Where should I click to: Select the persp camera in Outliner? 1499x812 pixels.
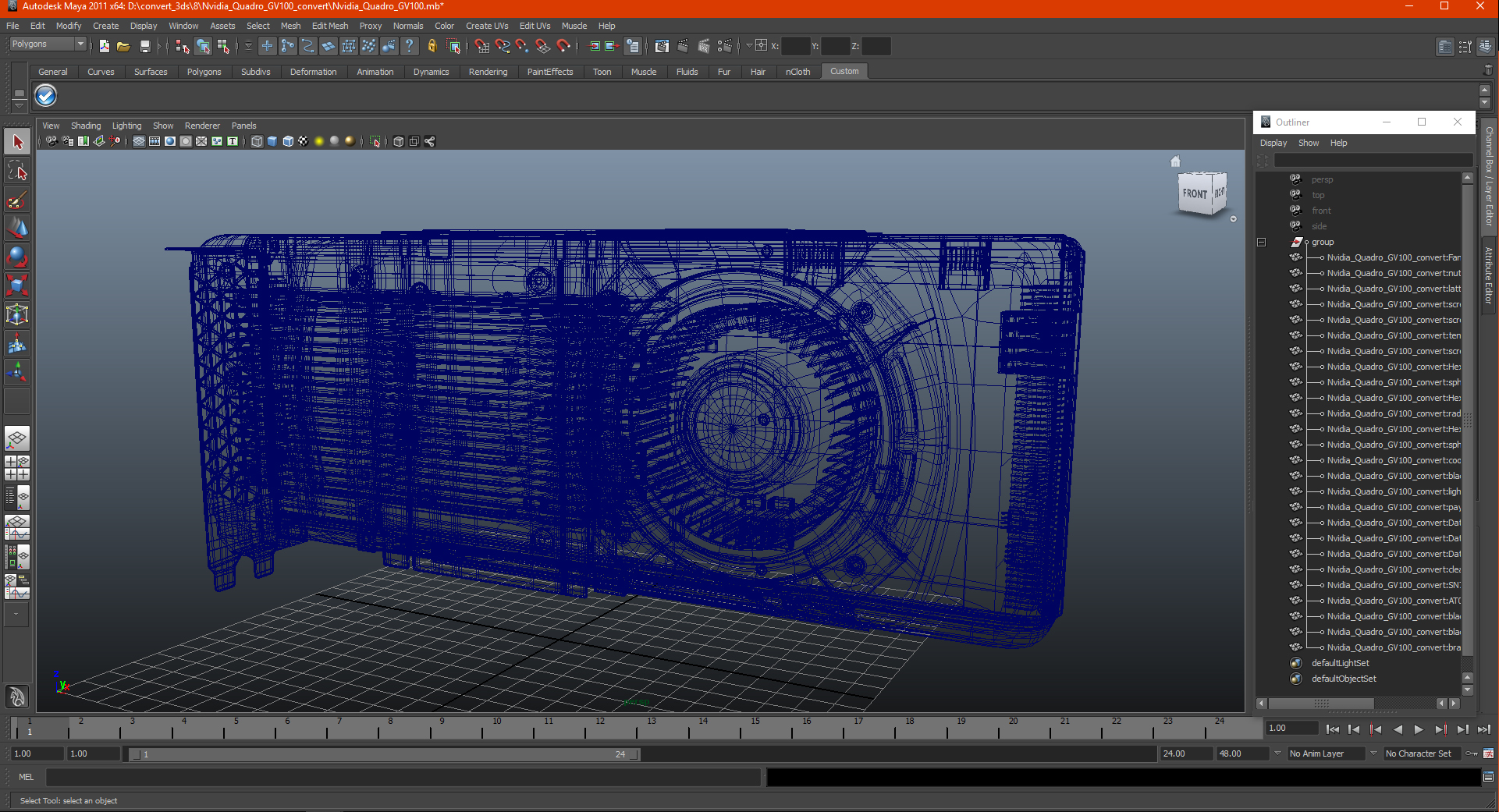pyautogui.click(x=1322, y=179)
